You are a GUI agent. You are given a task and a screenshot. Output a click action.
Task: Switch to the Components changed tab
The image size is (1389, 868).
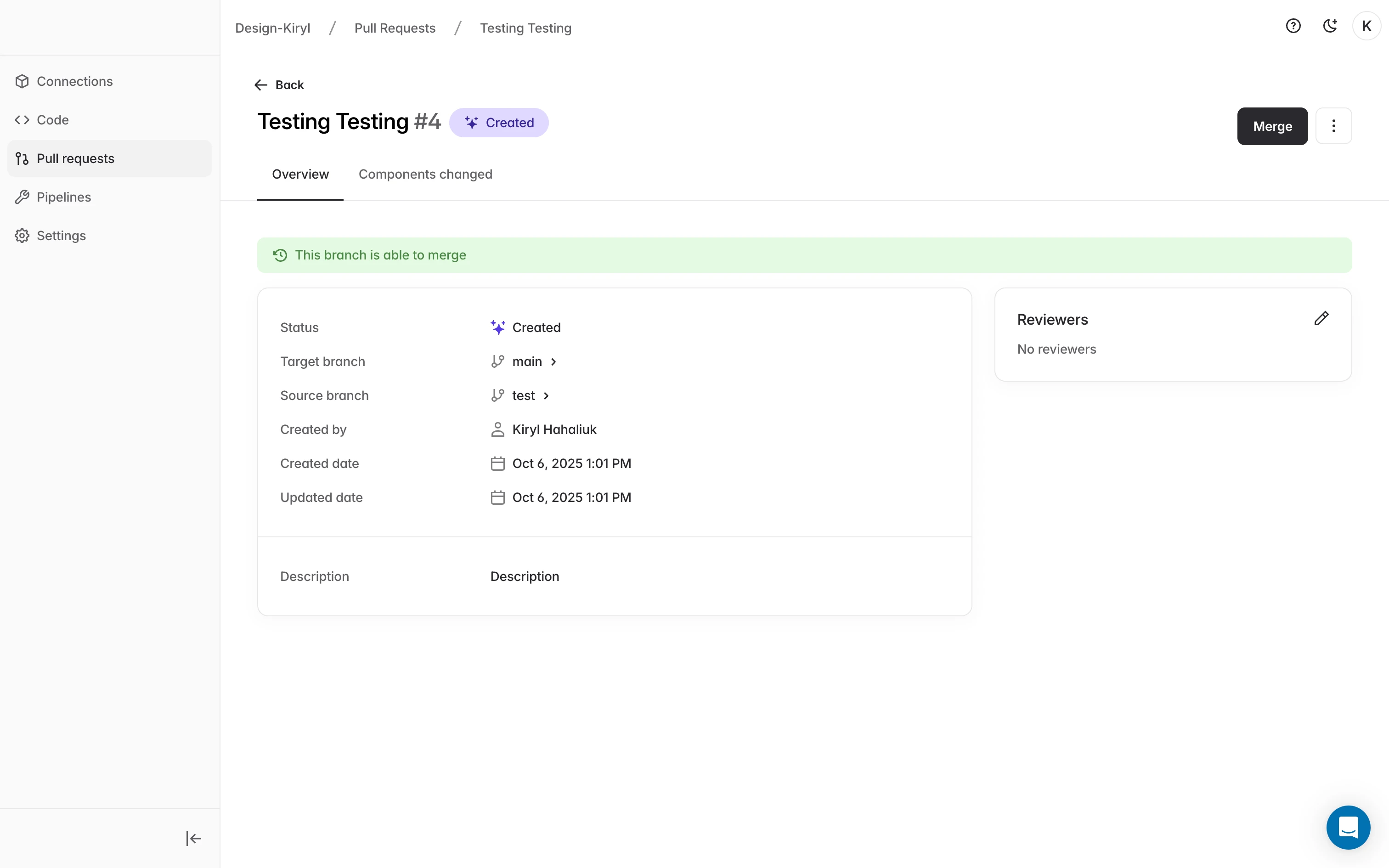(425, 174)
